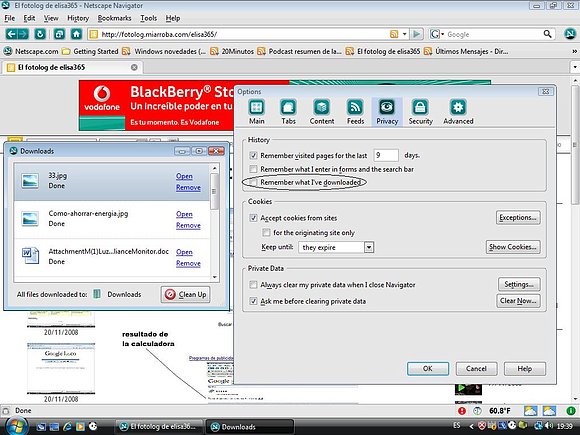This screenshot has height=435, width=580.
Task: Click the Word document icon in Downloads
Action: coord(30,256)
